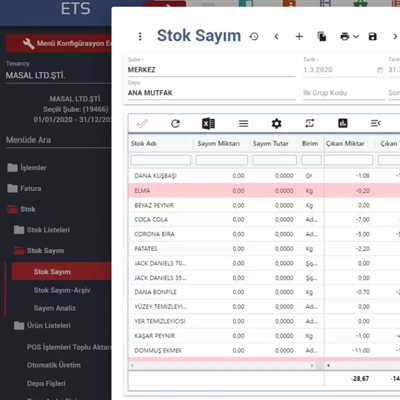The width and height of the screenshot is (400, 400).
Task: Open the Şube MERKEZ field
Action: click(x=211, y=70)
